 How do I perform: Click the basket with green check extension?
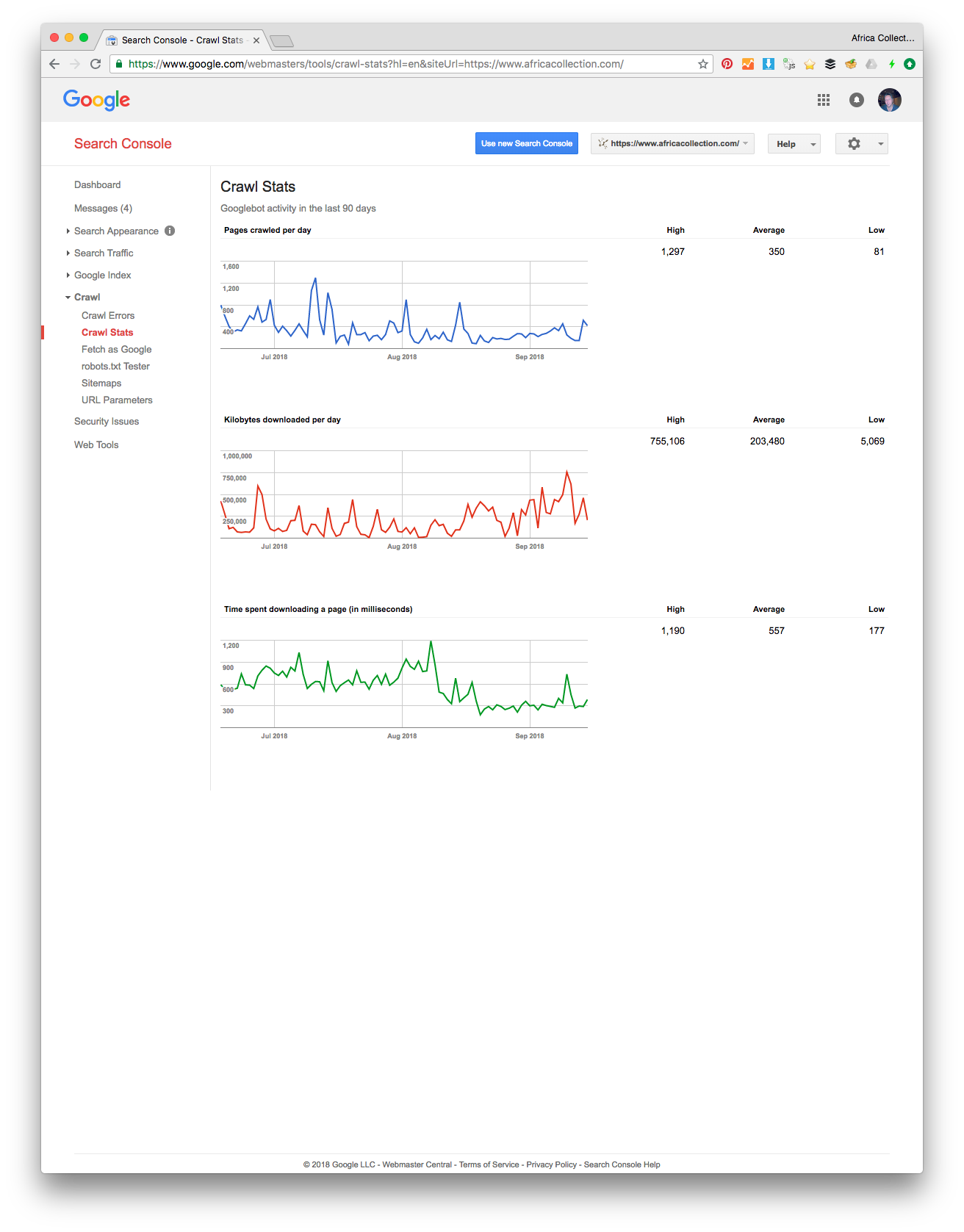tap(851, 64)
